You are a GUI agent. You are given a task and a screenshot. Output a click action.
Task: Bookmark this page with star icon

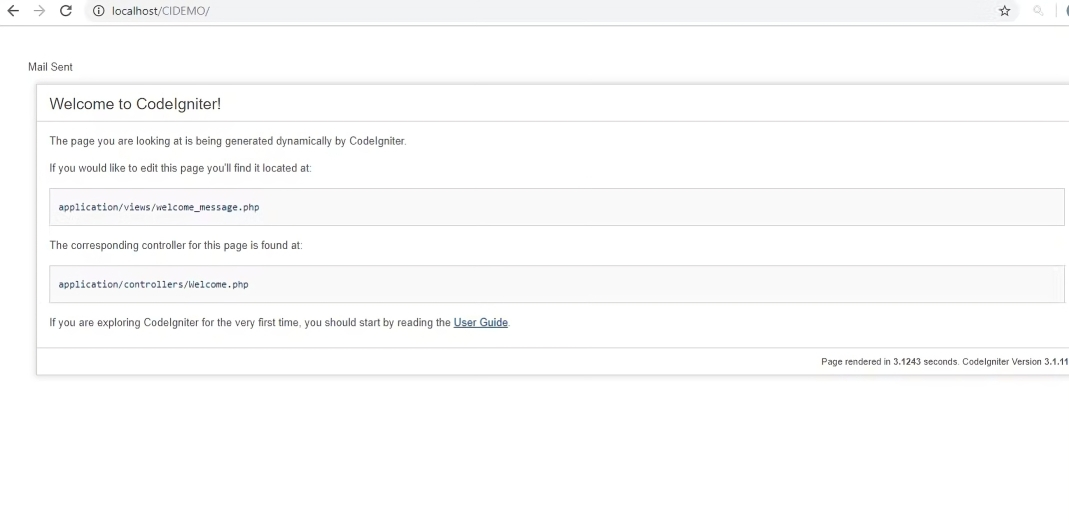(x=1004, y=11)
